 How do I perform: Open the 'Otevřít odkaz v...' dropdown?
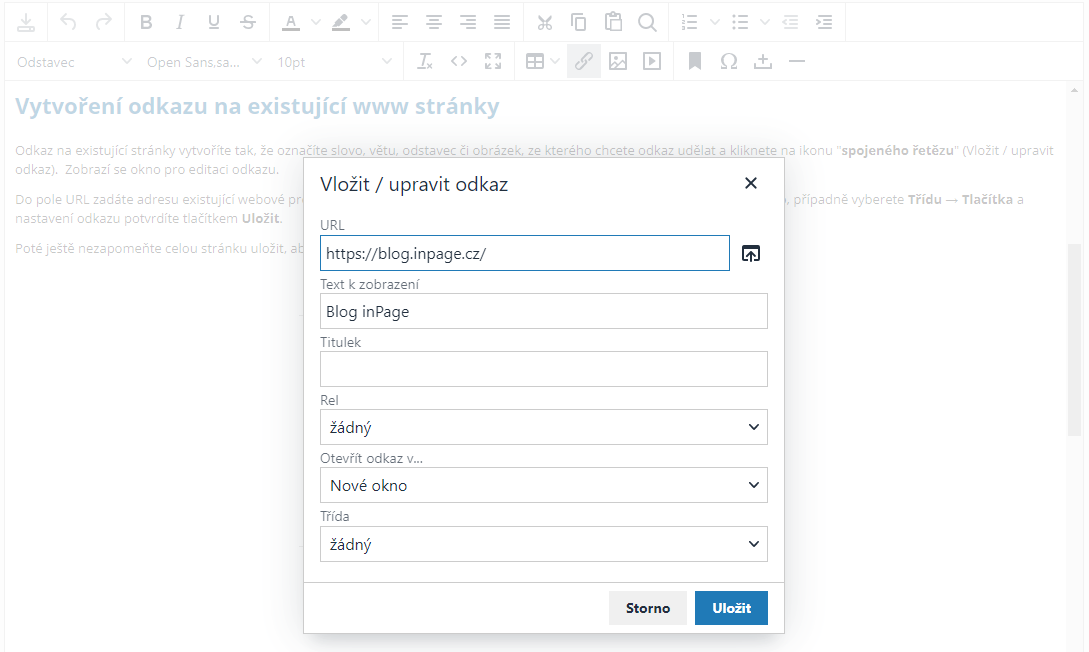543,485
